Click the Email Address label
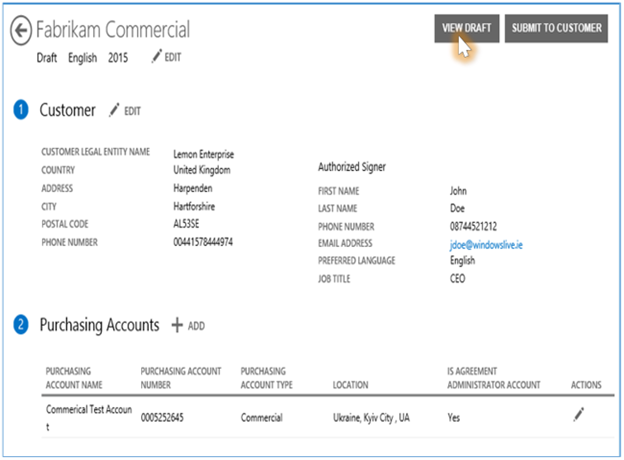Viewport: 624px width, 460px height. point(345,243)
